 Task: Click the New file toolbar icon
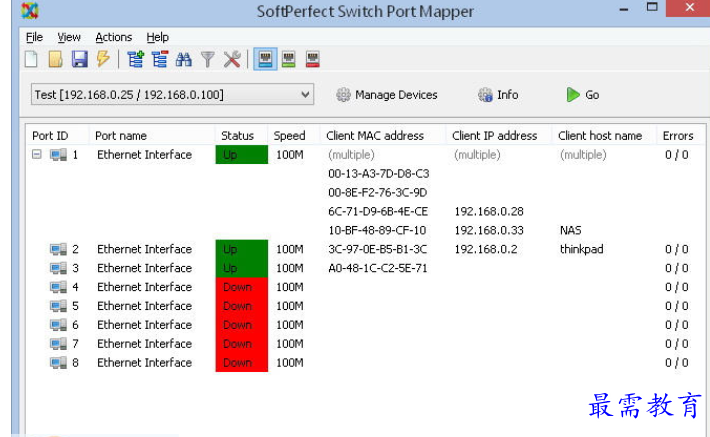pos(31,59)
